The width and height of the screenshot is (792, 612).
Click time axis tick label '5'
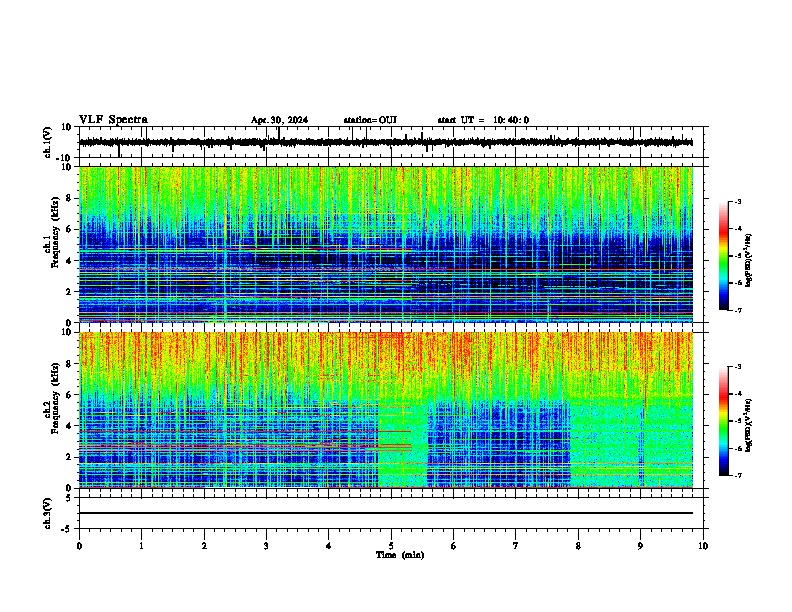click(391, 546)
